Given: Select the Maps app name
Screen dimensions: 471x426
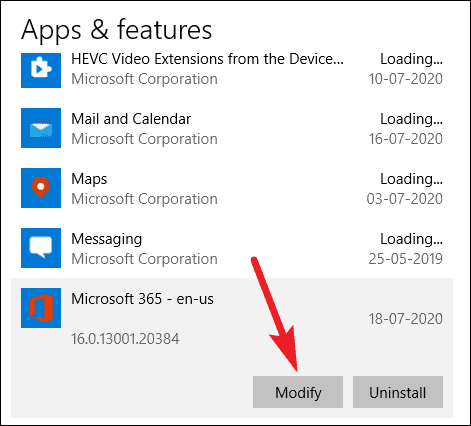Looking at the screenshot, I should [89, 179].
